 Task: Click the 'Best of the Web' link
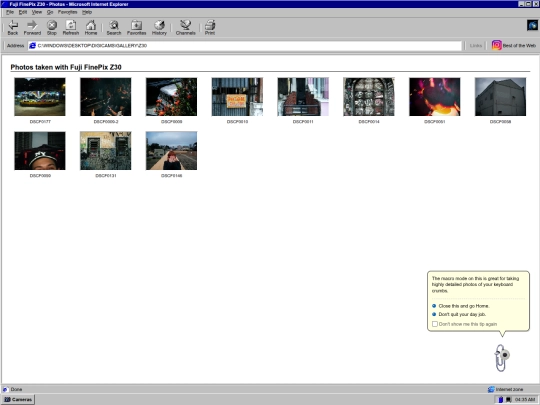pos(519,45)
